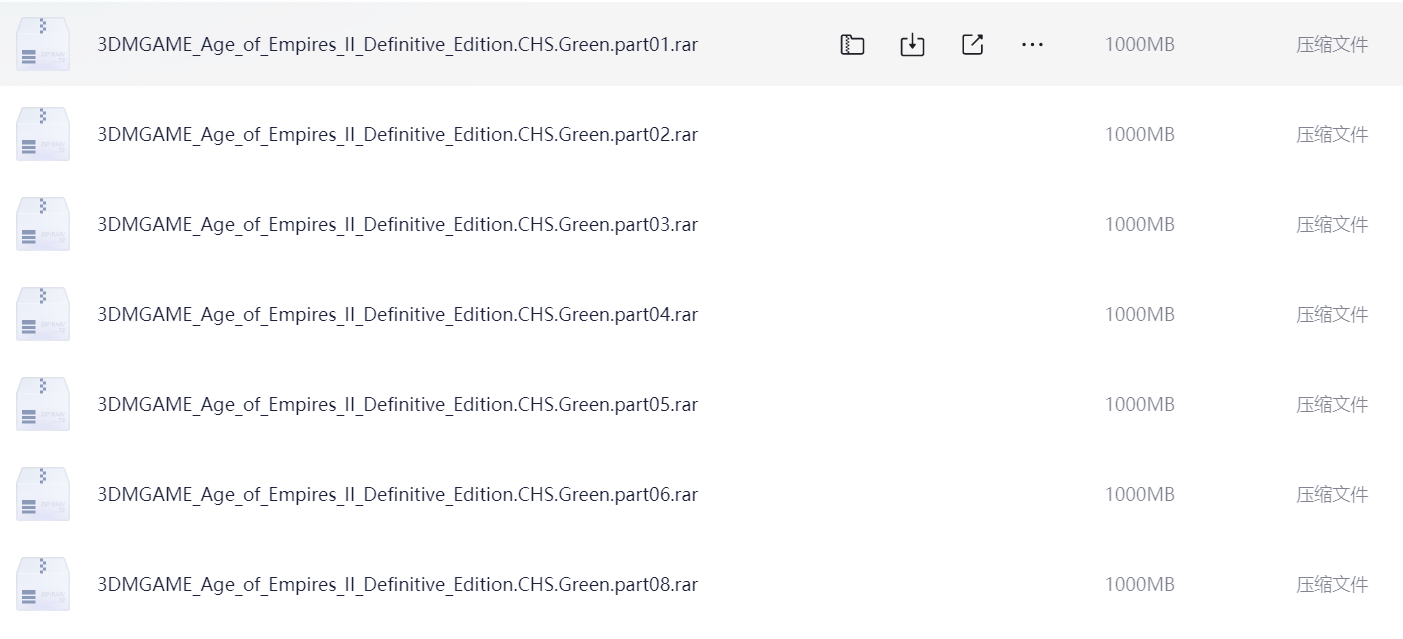Click the part02.rar archive file icon
1403x639 pixels.
[x=43, y=134]
